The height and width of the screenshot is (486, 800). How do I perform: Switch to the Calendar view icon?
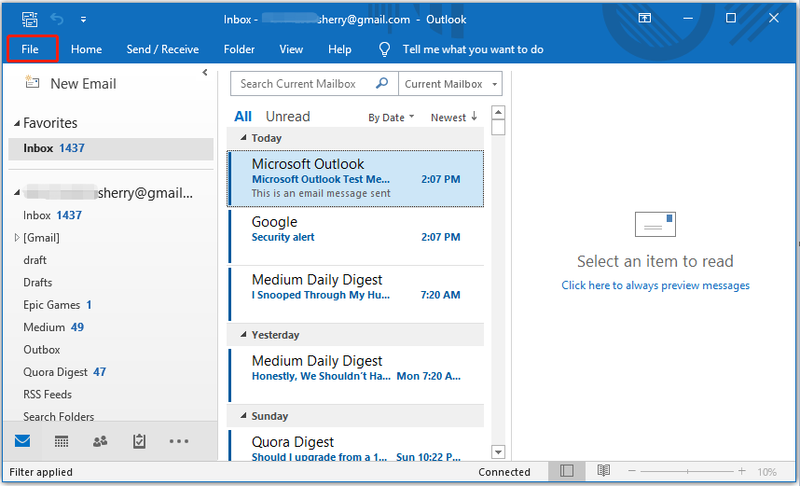pyautogui.click(x=61, y=441)
